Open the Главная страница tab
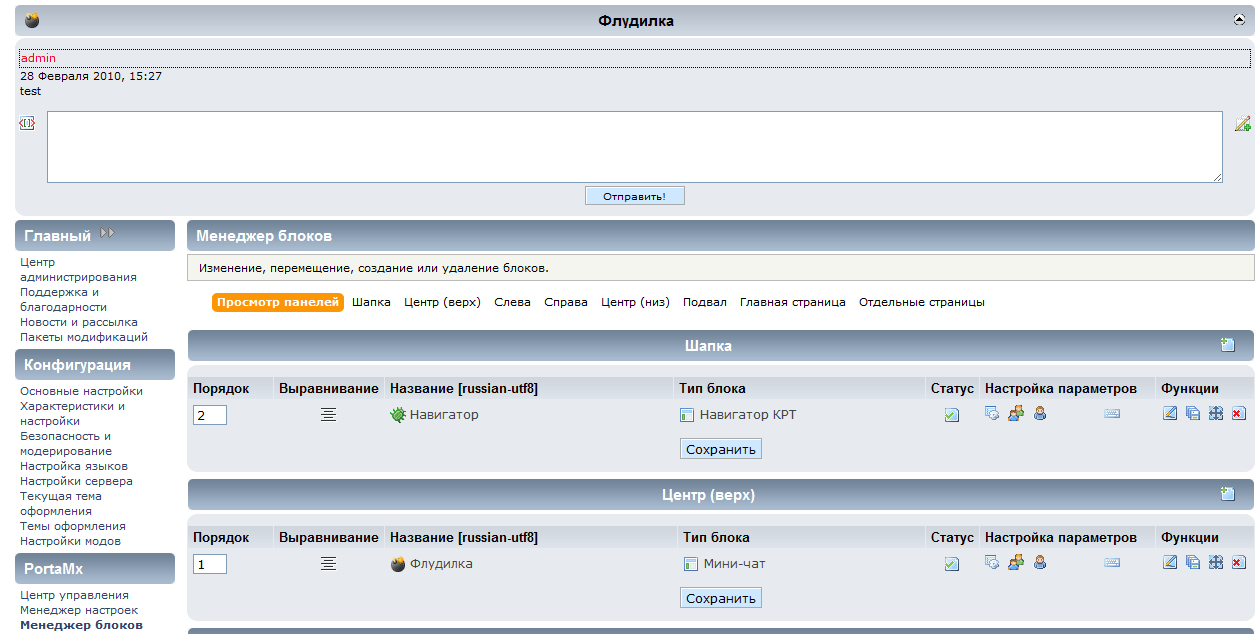 (x=792, y=302)
